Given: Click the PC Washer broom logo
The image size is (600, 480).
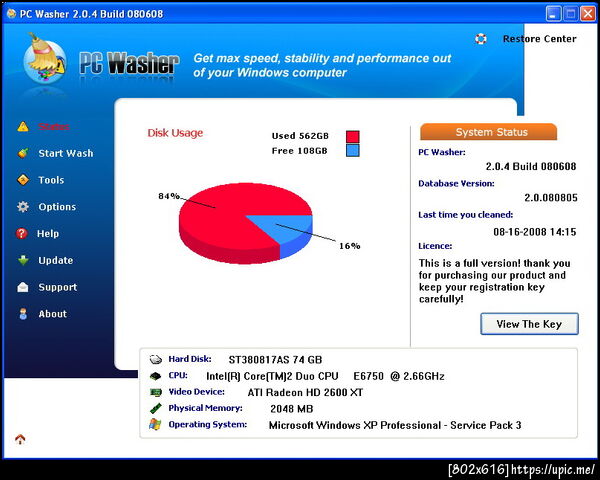Looking at the screenshot, I should click(44, 59).
